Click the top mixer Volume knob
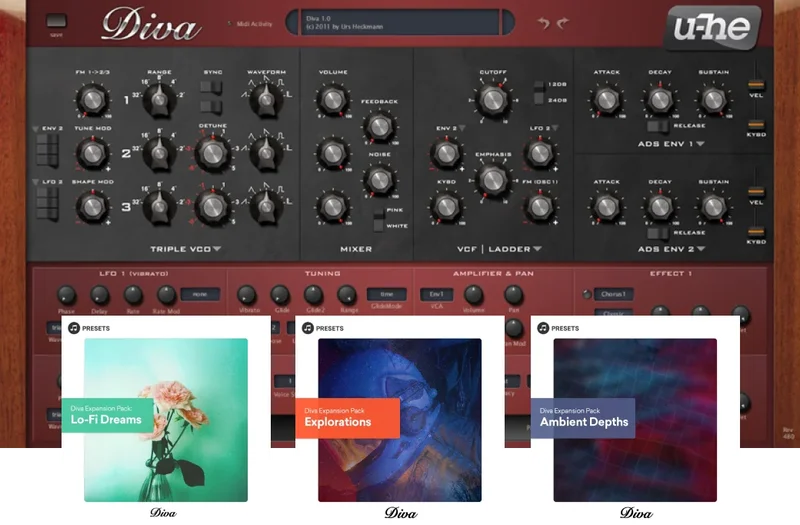Screen dimensions: 800x525 point(333,99)
